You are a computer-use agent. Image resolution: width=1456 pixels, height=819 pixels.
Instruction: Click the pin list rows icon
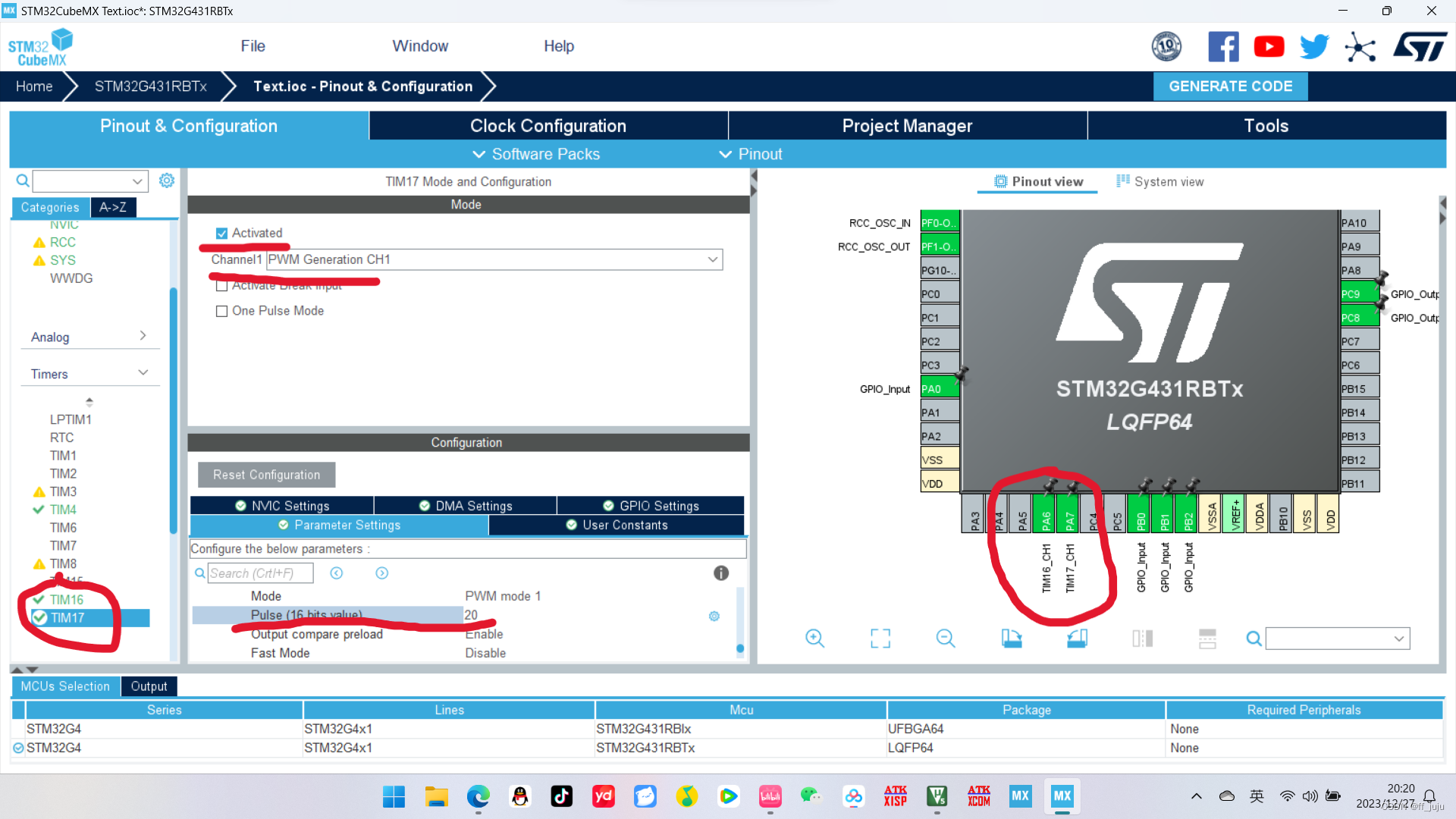(x=1207, y=639)
